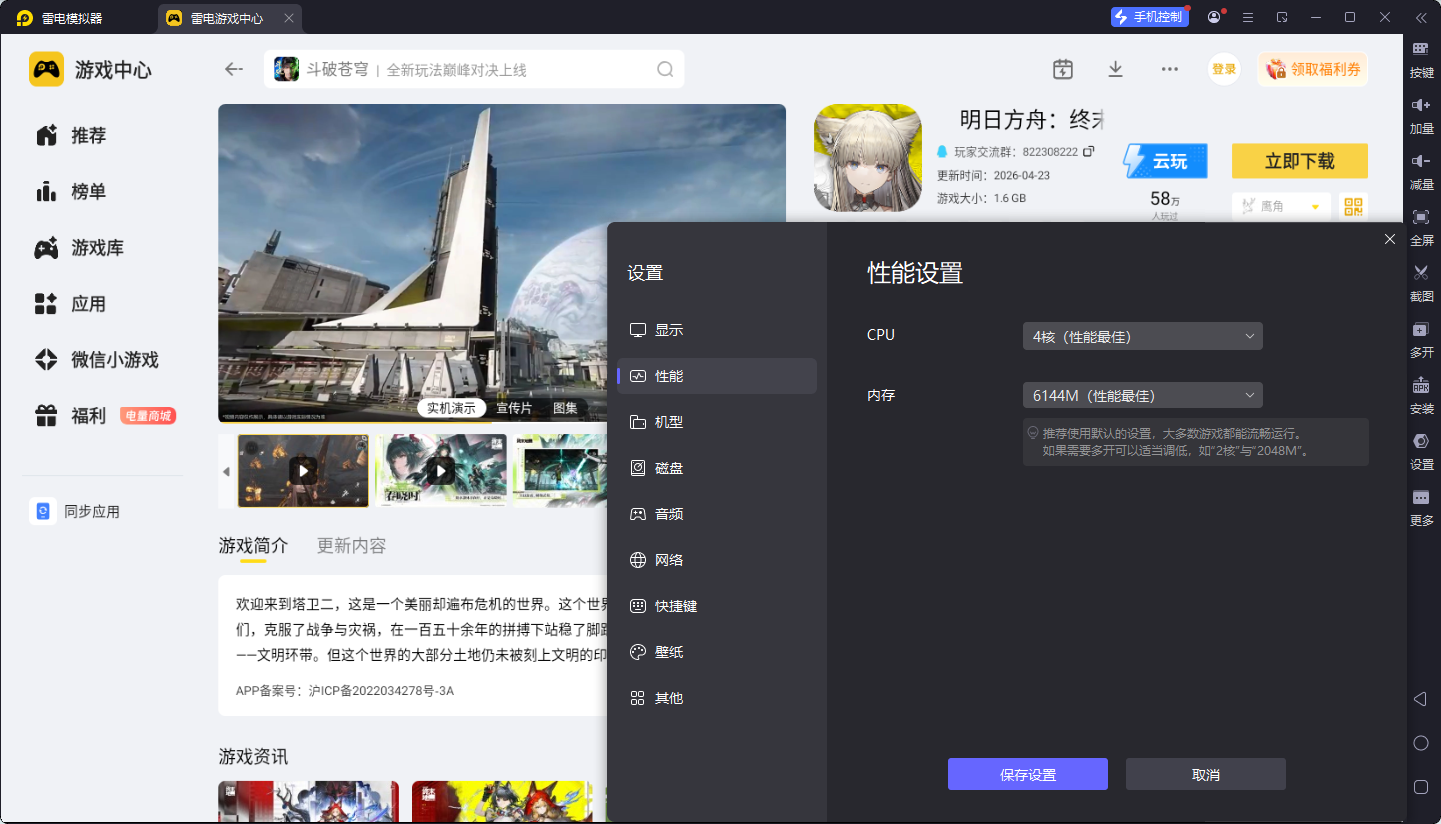The height and width of the screenshot is (824, 1441).
Task: Play the second video thumbnail
Action: coord(441,470)
